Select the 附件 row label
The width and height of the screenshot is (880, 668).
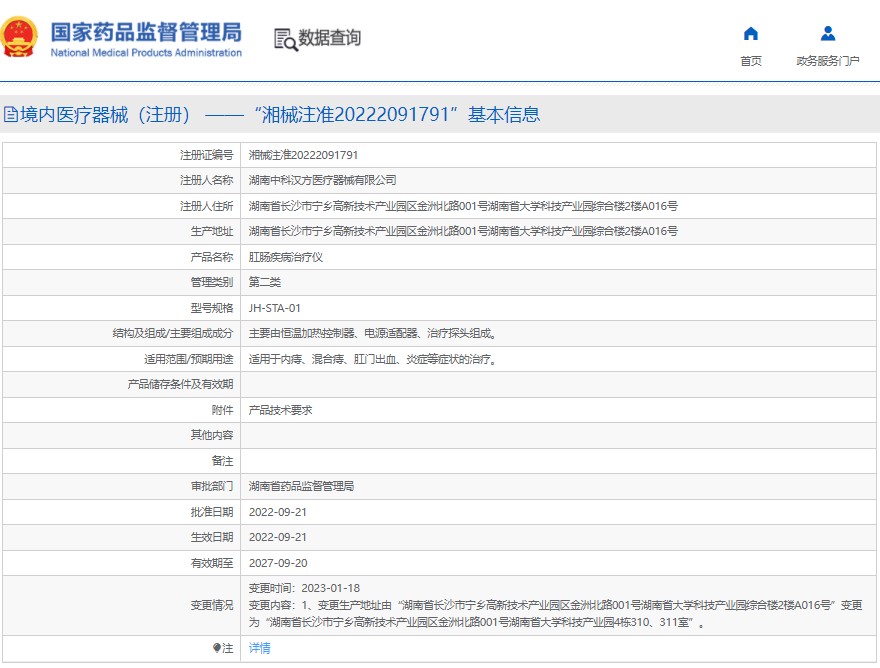click(x=222, y=410)
